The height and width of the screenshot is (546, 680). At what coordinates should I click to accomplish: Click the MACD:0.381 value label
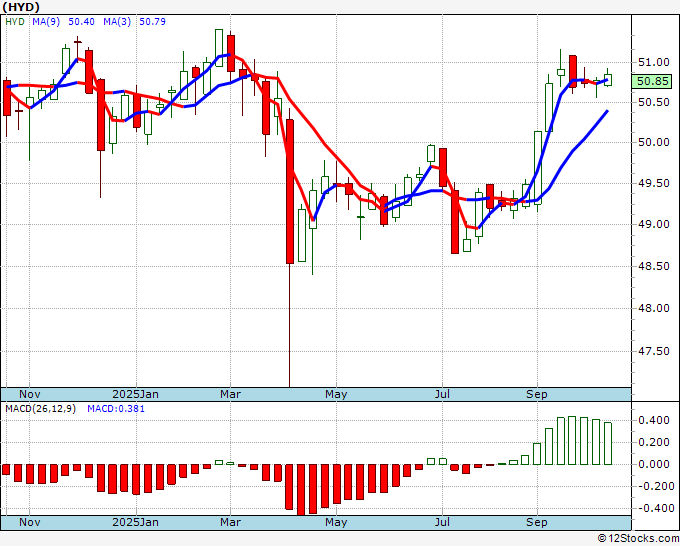coord(116,409)
